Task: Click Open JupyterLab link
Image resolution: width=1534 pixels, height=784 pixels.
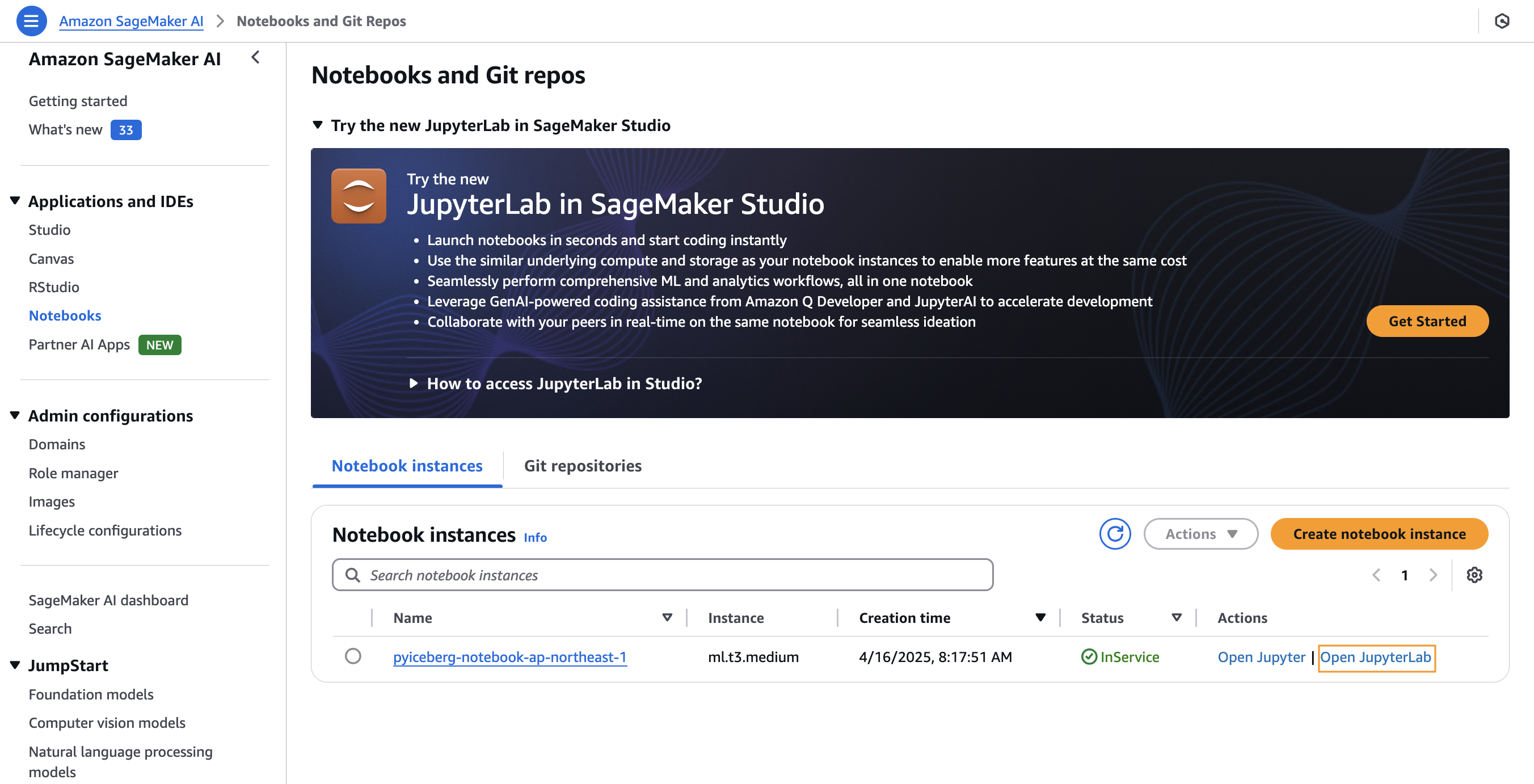Action: pos(1375,657)
